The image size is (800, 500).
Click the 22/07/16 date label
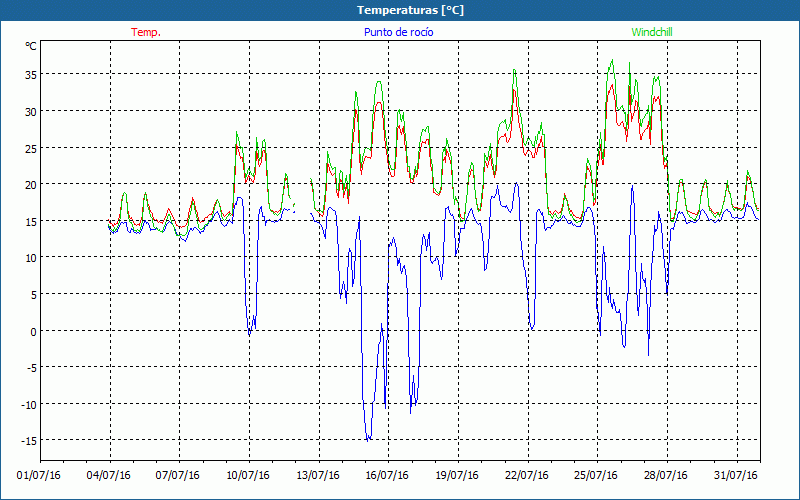click(527, 476)
